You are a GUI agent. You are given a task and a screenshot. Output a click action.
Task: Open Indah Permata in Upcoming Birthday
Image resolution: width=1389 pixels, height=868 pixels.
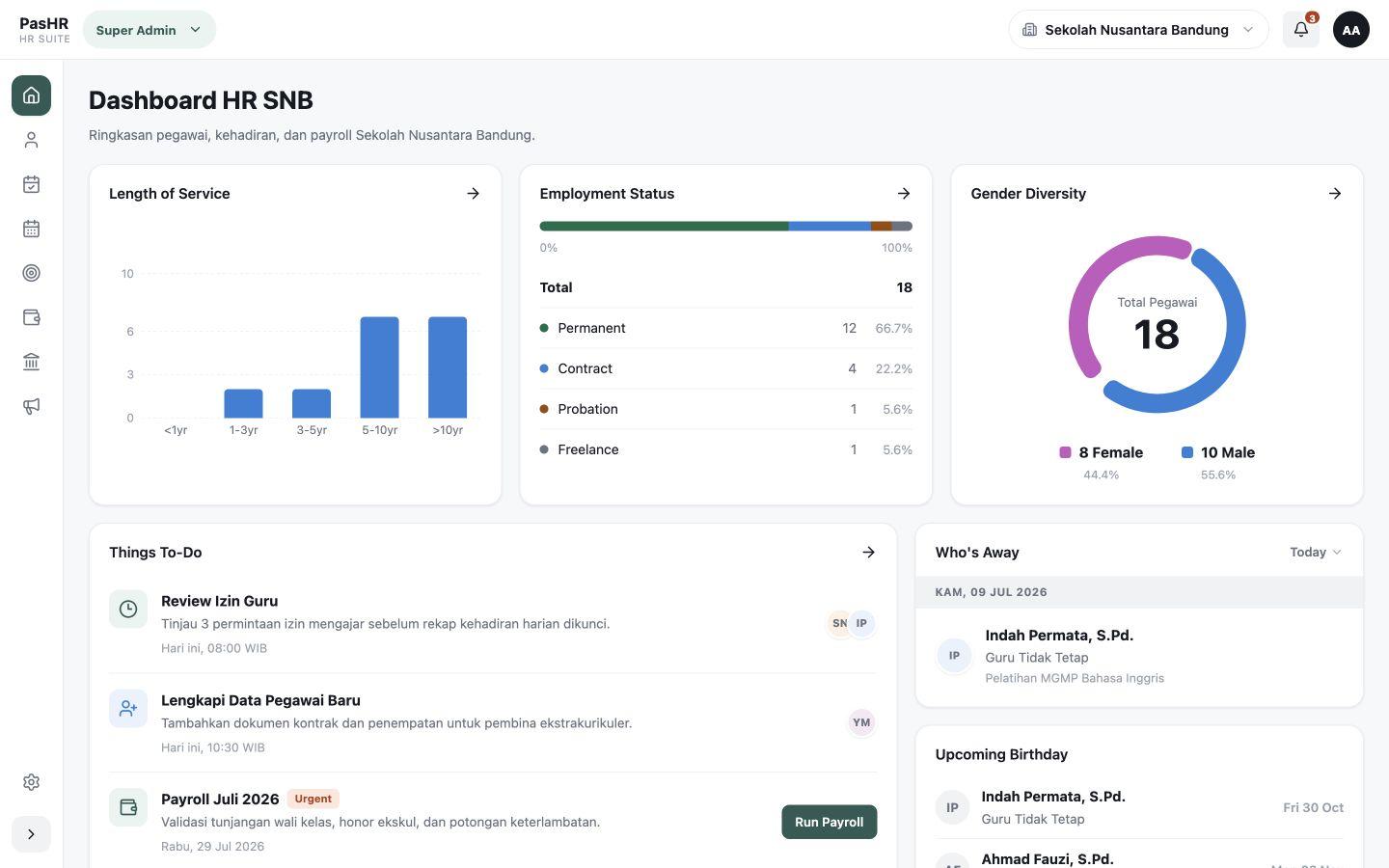point(1139,807)
